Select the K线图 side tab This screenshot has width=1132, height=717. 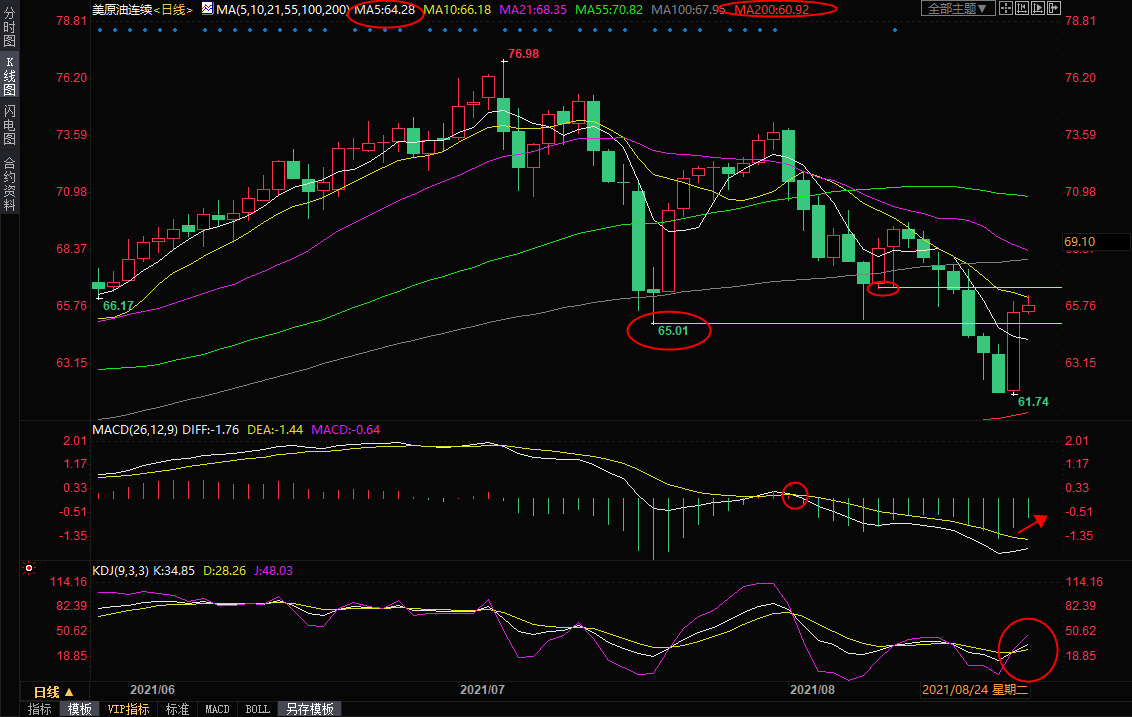point(10,74)
